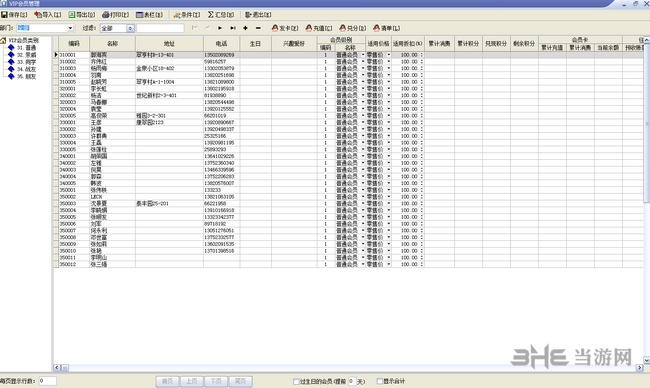This screenshot has width=650, height=388.
Task: Select the row with code 310001
Action: click(348, 55)
